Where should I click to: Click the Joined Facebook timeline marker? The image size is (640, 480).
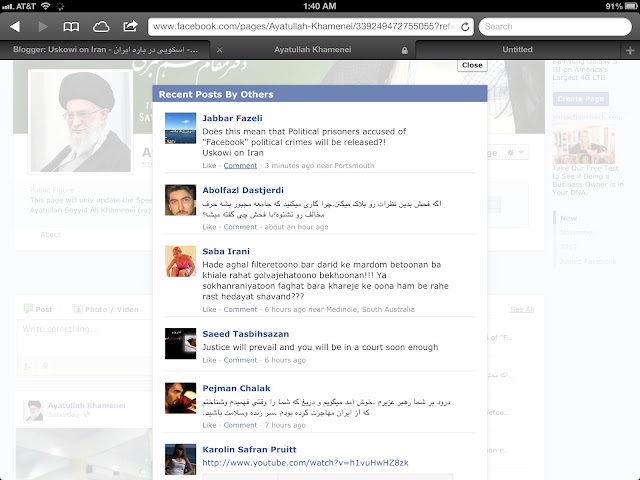point(588,261)
